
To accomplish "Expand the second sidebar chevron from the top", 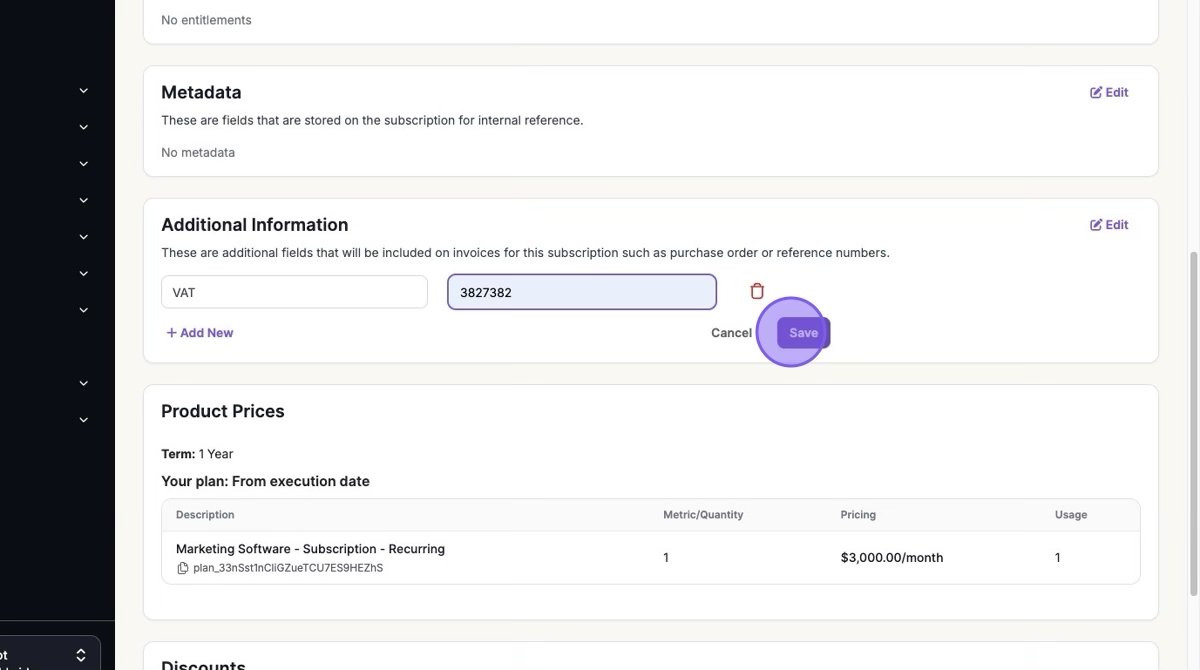I will (x=84, y=127).
